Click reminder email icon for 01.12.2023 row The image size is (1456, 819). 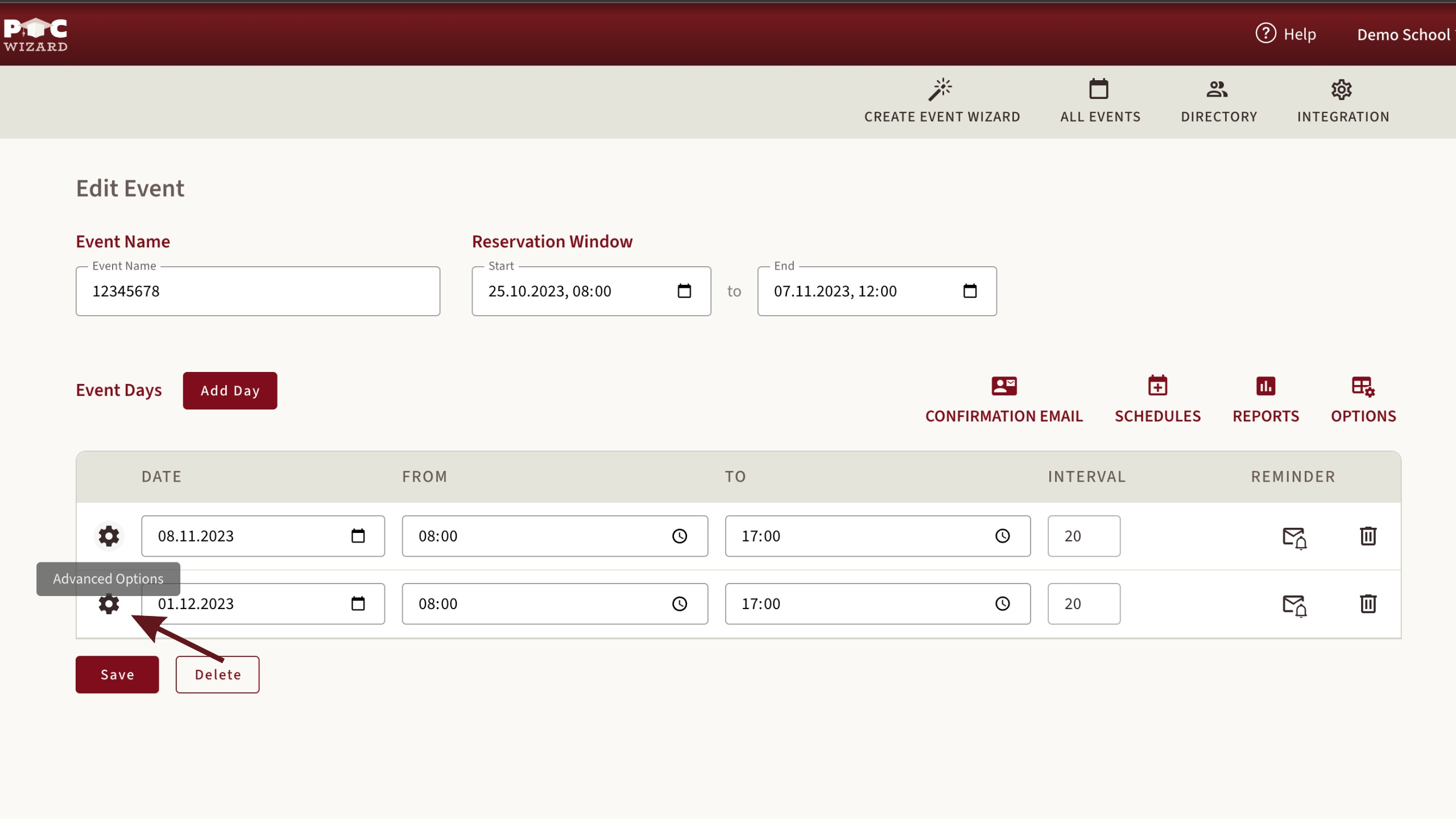coord(1294,605)
